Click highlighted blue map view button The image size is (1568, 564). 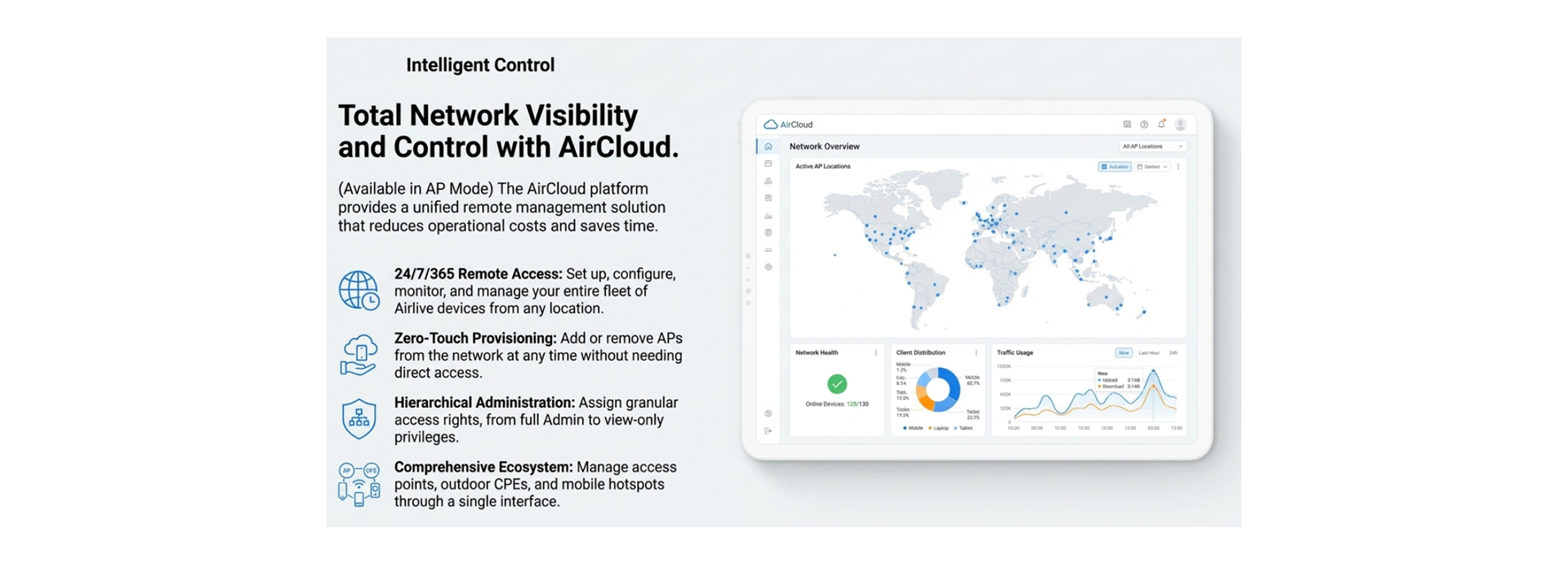tap(1115, 167)
